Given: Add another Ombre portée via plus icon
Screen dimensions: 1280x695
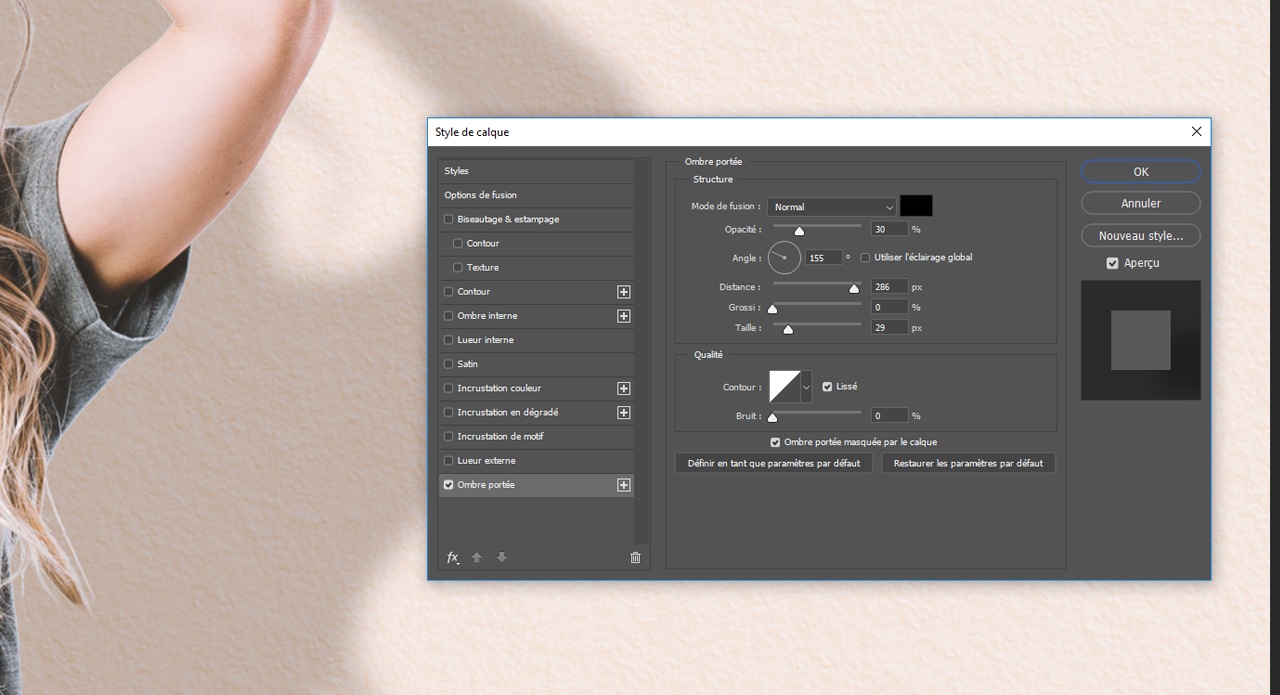Looking at the screenshot, I should [x=624, y=485].
